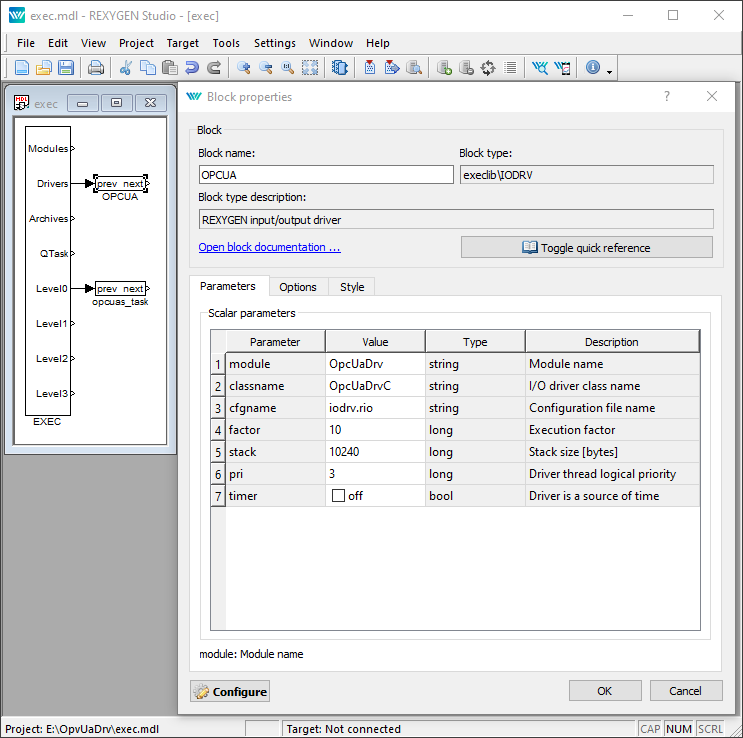Image resolution: width=743 pixels, height=738 pixels.
Task: Connect to target with green plus icon
Action: click(x=444, y=68)
